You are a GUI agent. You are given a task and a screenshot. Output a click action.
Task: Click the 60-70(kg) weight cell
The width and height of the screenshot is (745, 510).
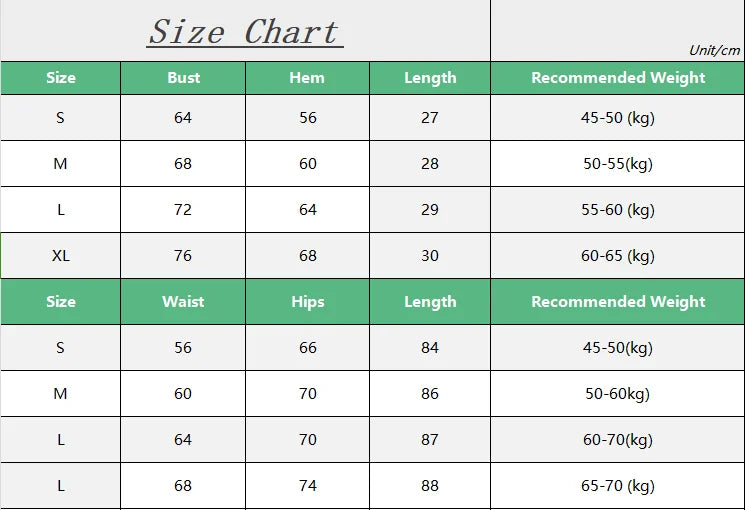point(618,440)
